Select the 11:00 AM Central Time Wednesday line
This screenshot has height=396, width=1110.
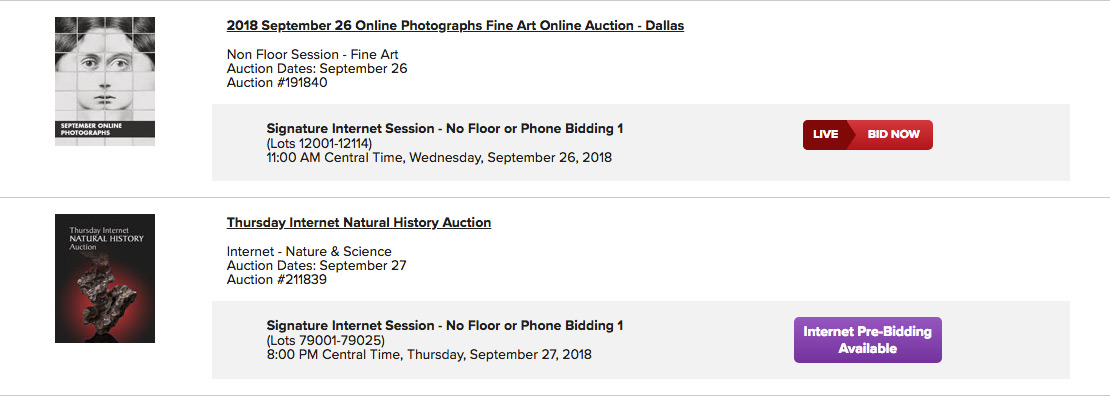click(x=439, y=157)
